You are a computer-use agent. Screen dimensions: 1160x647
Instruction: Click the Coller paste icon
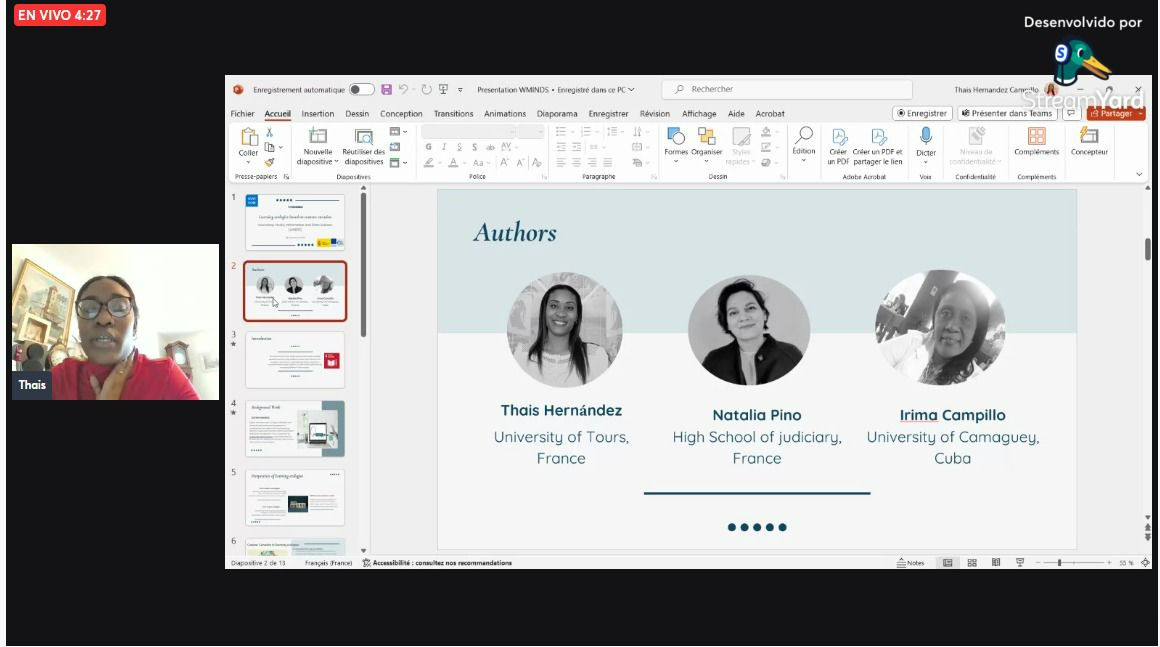coord(248,139)
